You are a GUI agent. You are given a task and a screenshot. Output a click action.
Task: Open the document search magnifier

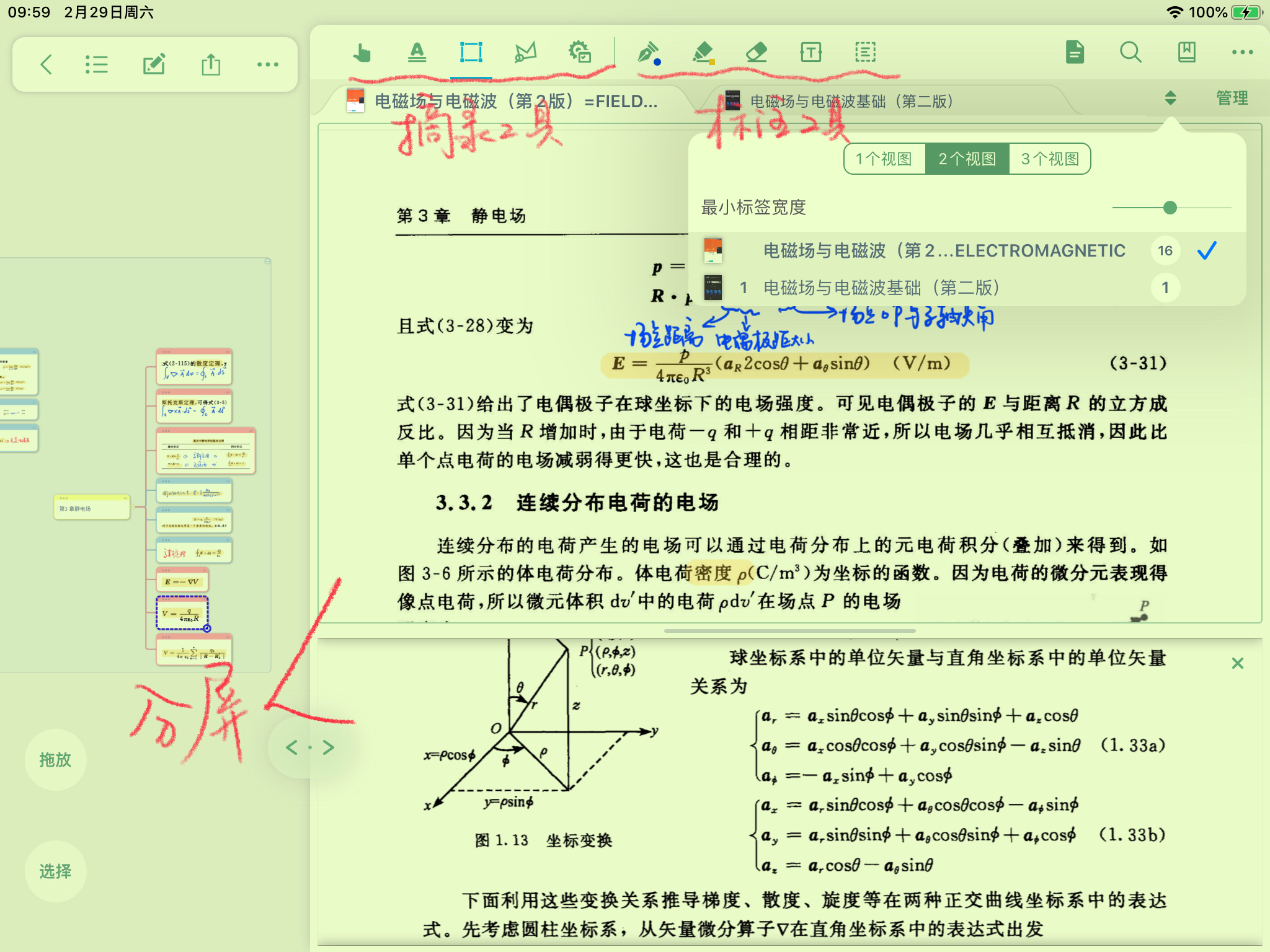pos(1130,53)
